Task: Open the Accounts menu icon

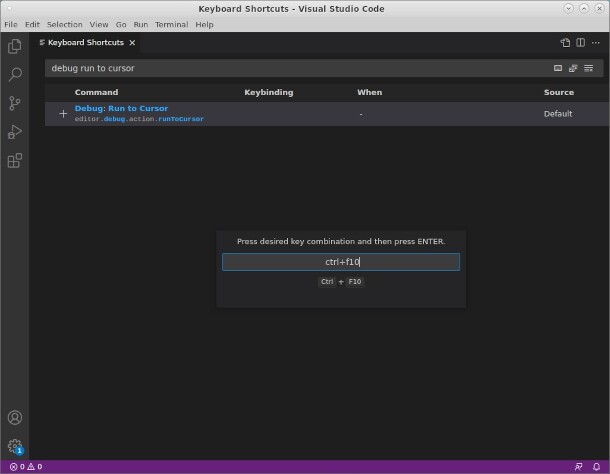Action: [x=15, y=418]
